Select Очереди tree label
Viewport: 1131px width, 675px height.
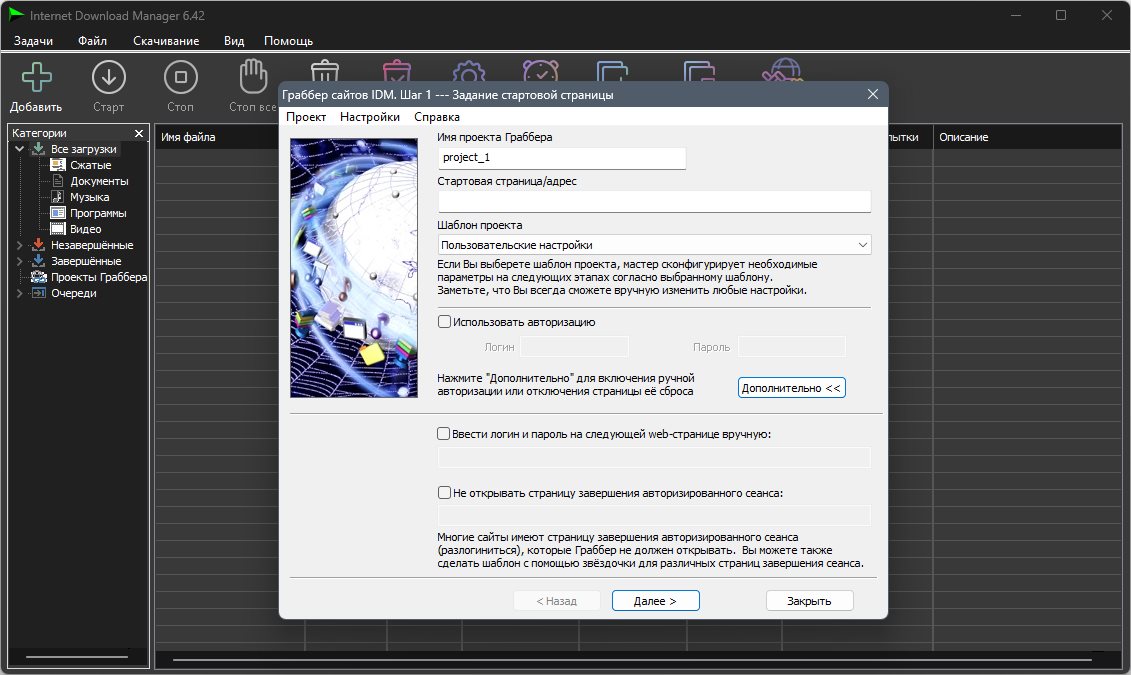tap(74, 293)
